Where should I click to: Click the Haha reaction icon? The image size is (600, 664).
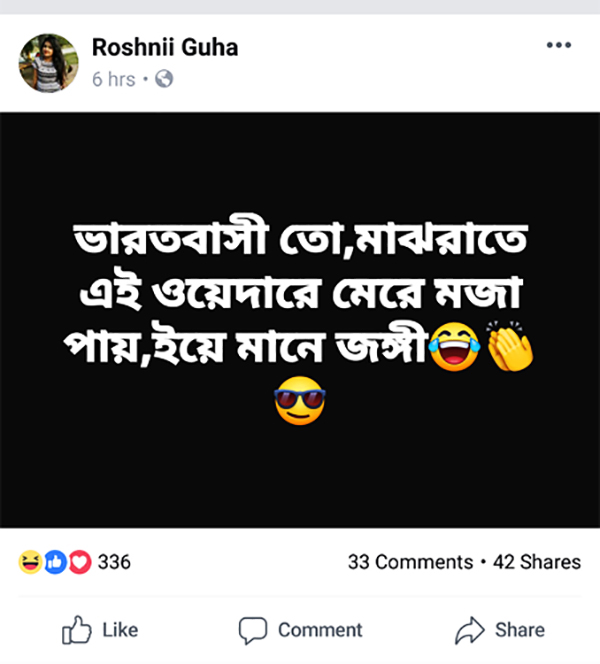tap(29, 562)
